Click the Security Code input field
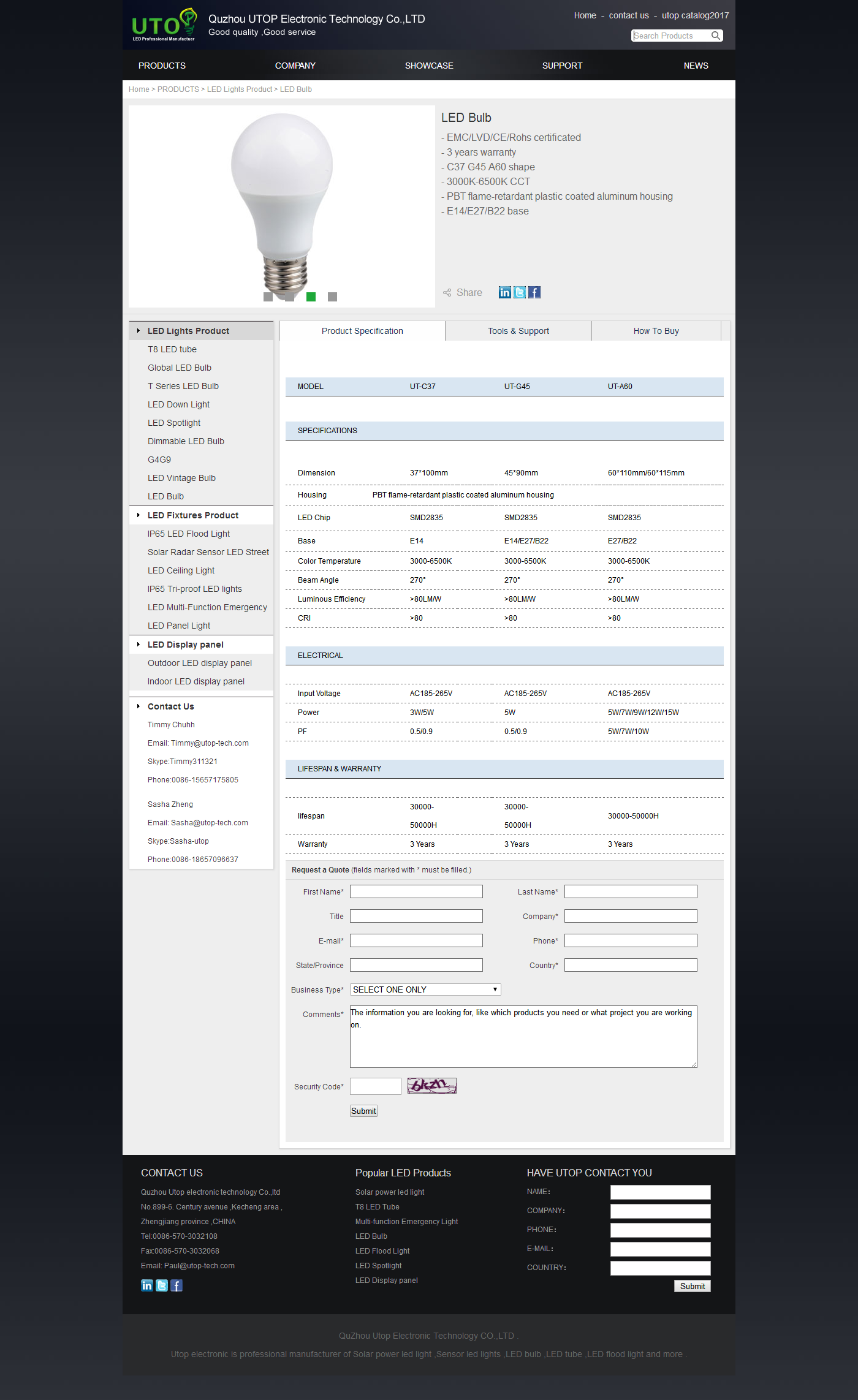The width and height of the screenshot is (858, 1400). [x=376, y=1086]
